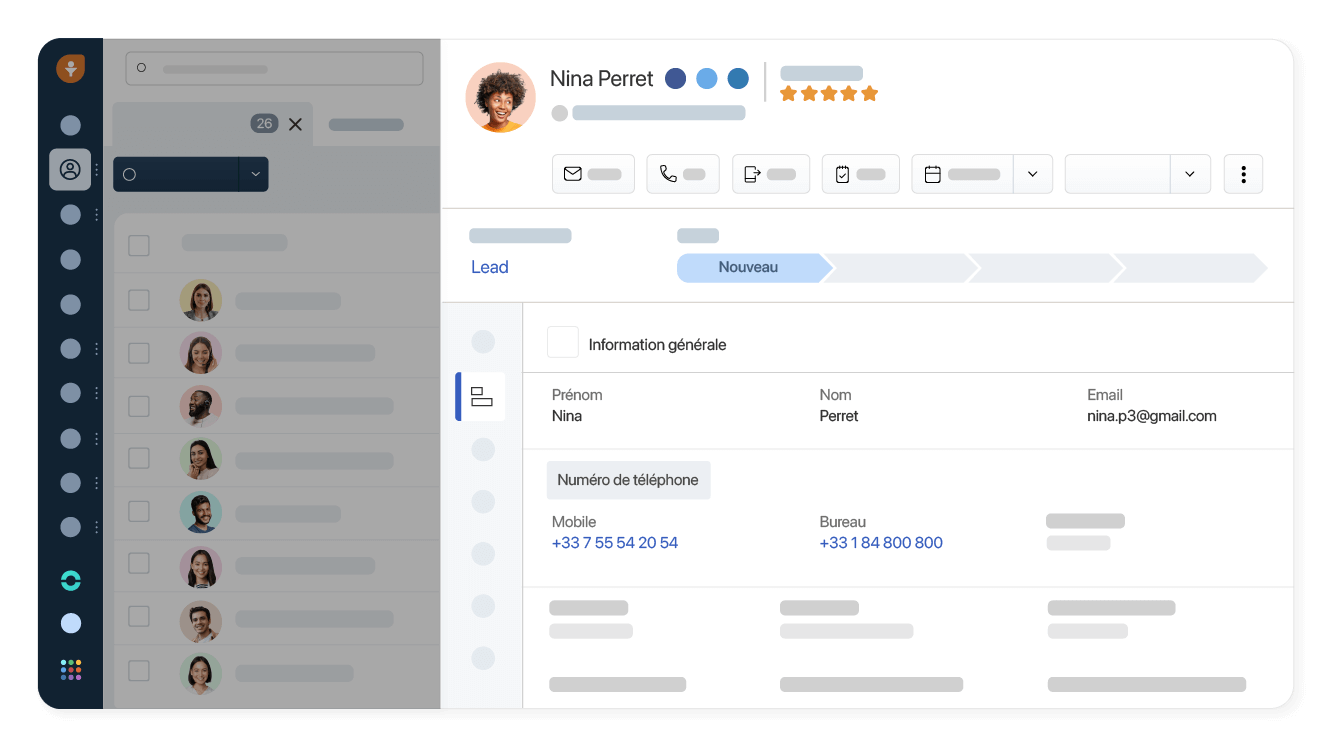Switch to the Lead tab

coord(489,267)
